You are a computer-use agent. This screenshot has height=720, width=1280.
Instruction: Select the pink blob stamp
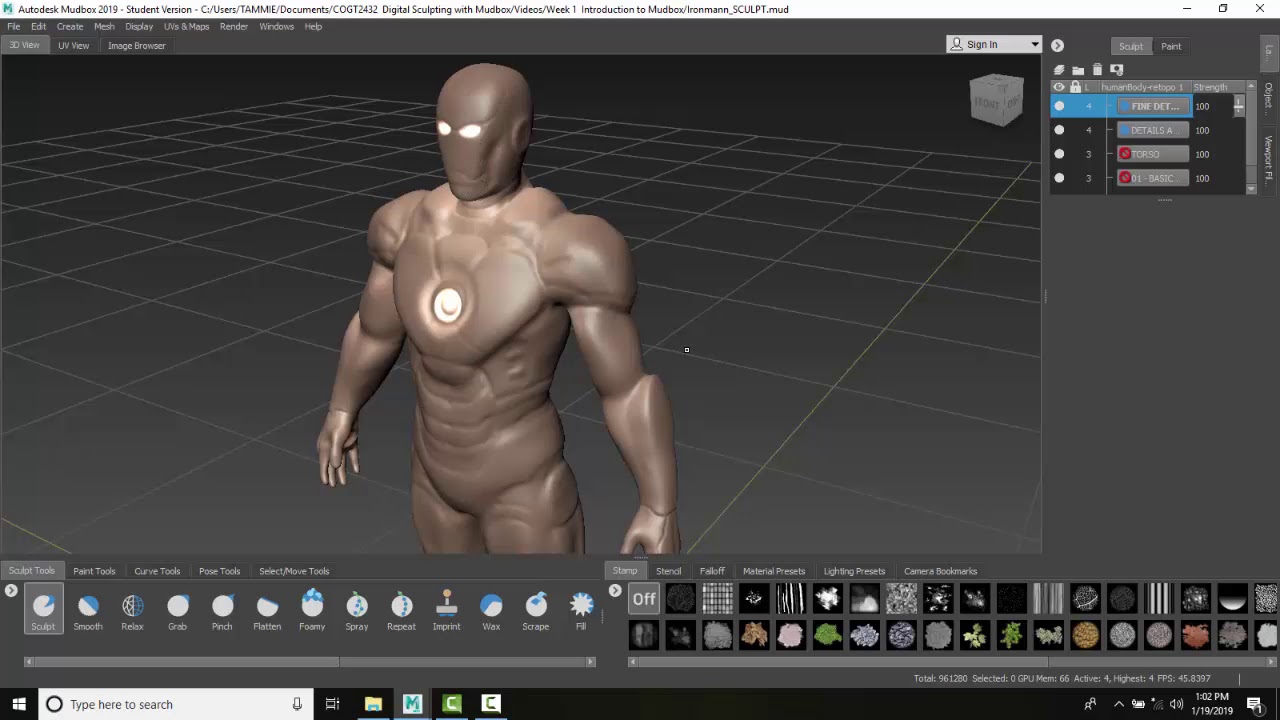[790, 635]
